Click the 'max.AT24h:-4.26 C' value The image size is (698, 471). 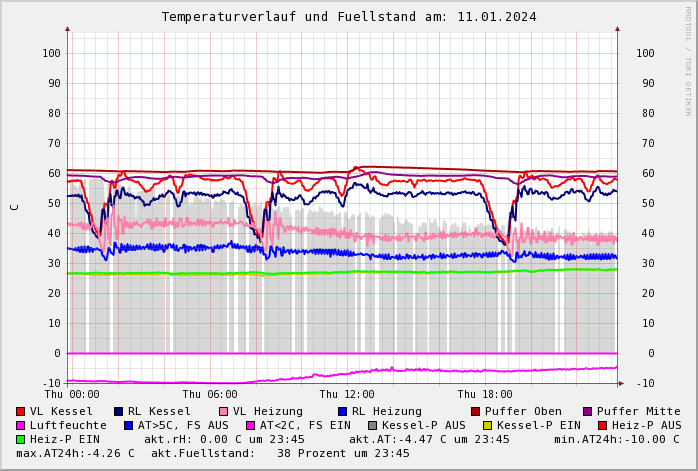75,454
